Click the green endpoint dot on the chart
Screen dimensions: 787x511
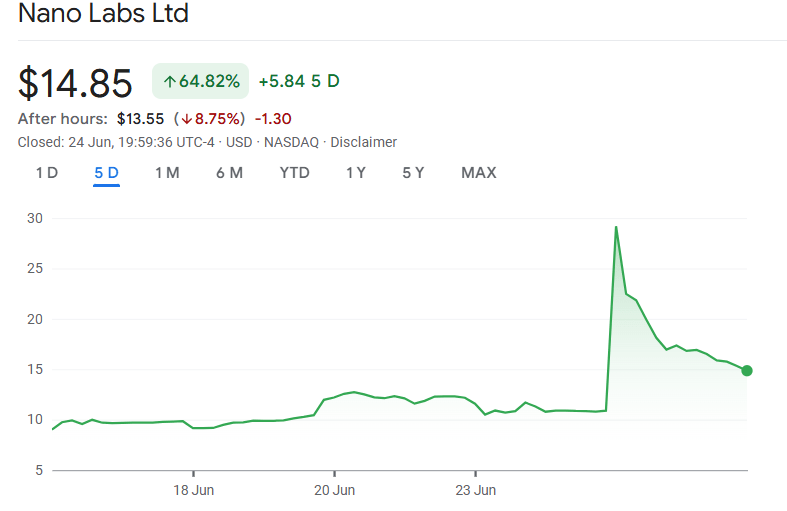coord(747,370)
